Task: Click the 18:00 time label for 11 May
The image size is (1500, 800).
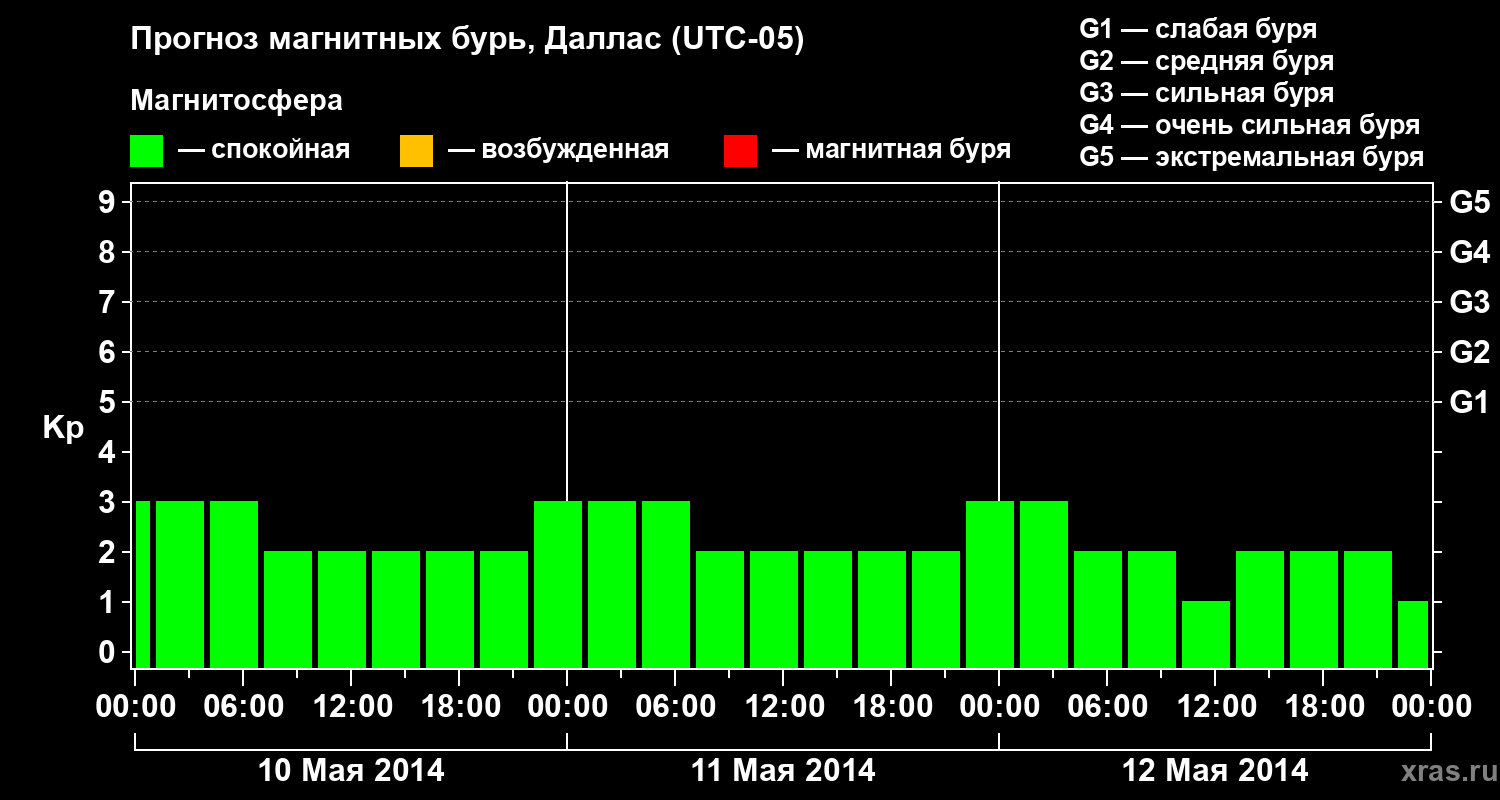Action: pos(891,707)
